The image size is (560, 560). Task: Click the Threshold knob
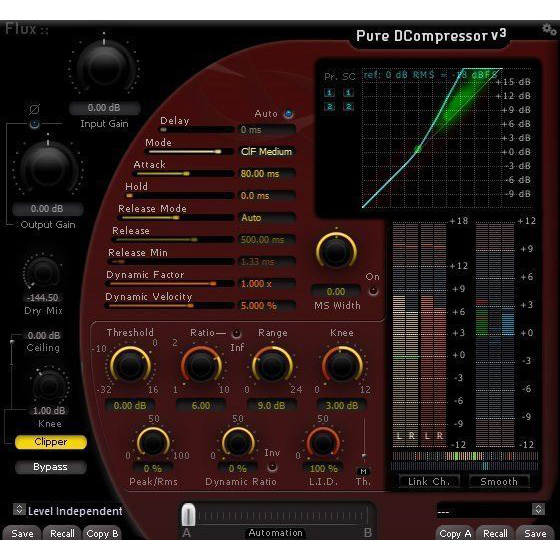[130, 365]
